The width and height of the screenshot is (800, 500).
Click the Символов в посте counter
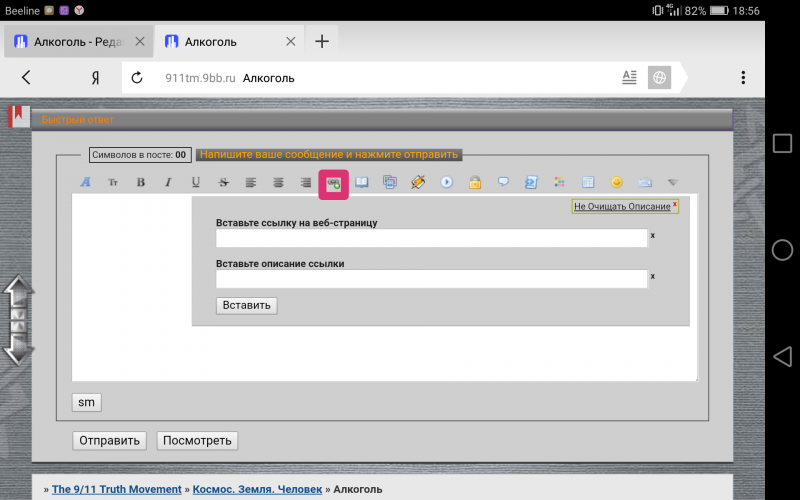coord(140,155)
